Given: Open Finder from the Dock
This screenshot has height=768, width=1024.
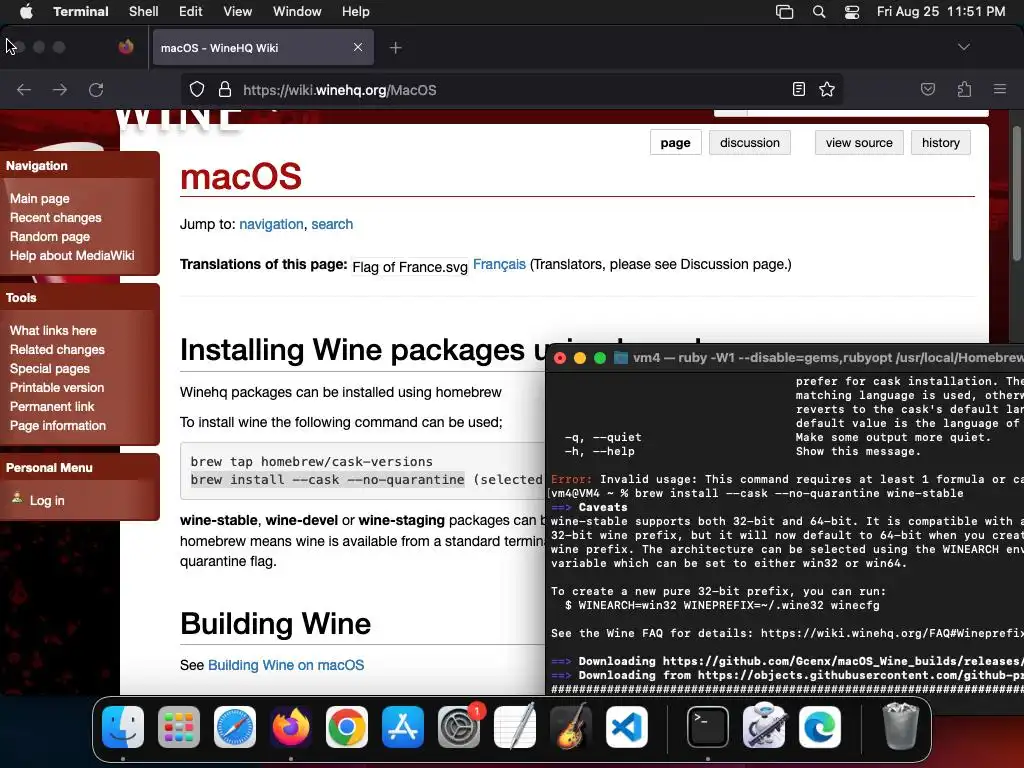Looking at the screenshot, I should (123, 727).
